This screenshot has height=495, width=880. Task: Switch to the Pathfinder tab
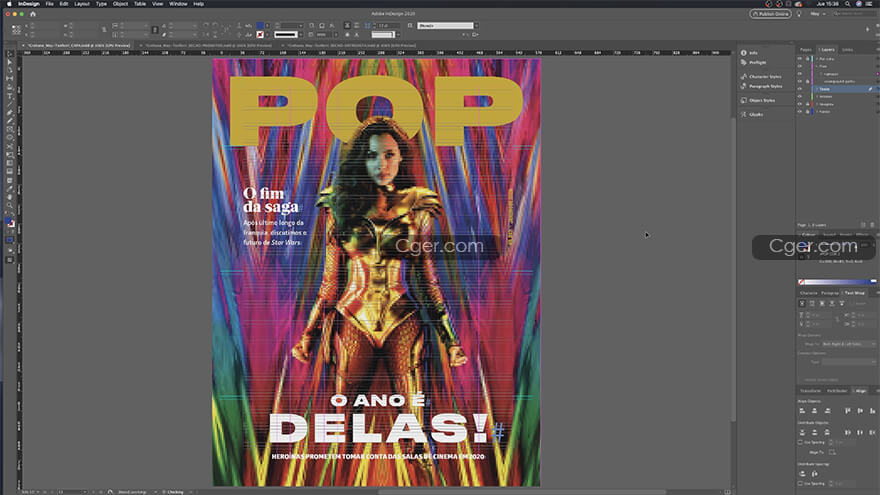(837, 391)
